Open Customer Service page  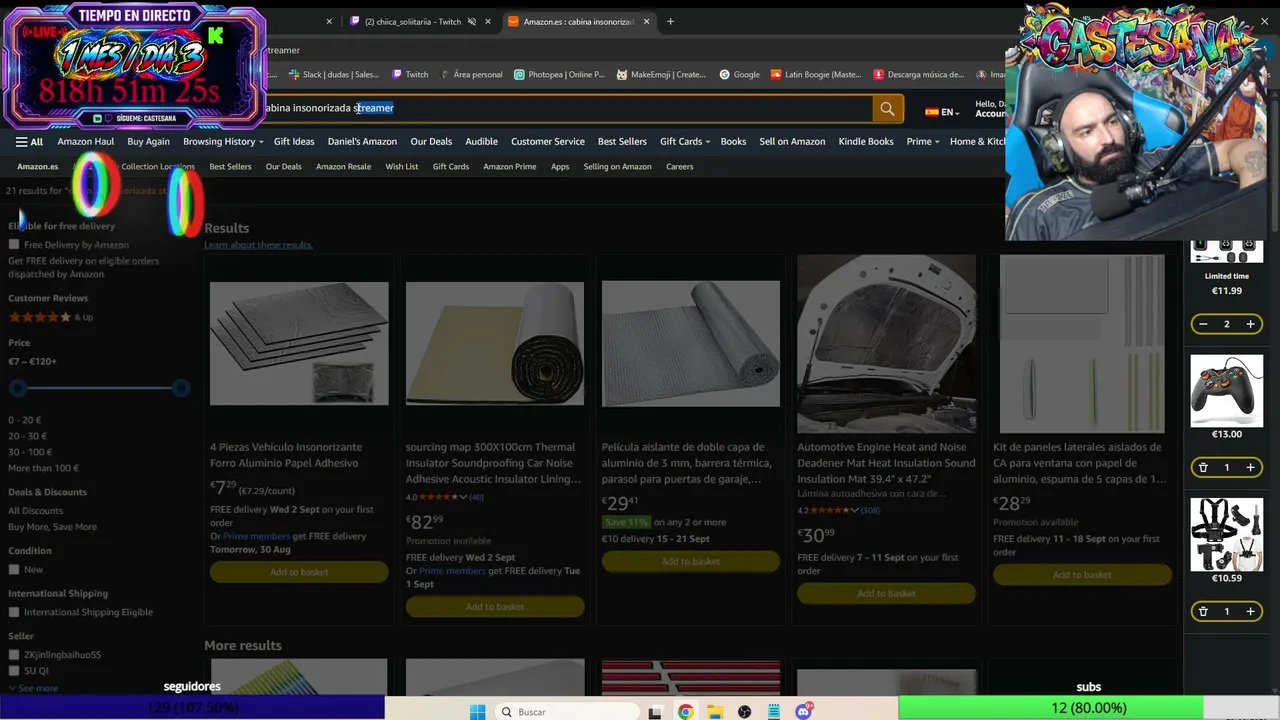pos(548,142)
